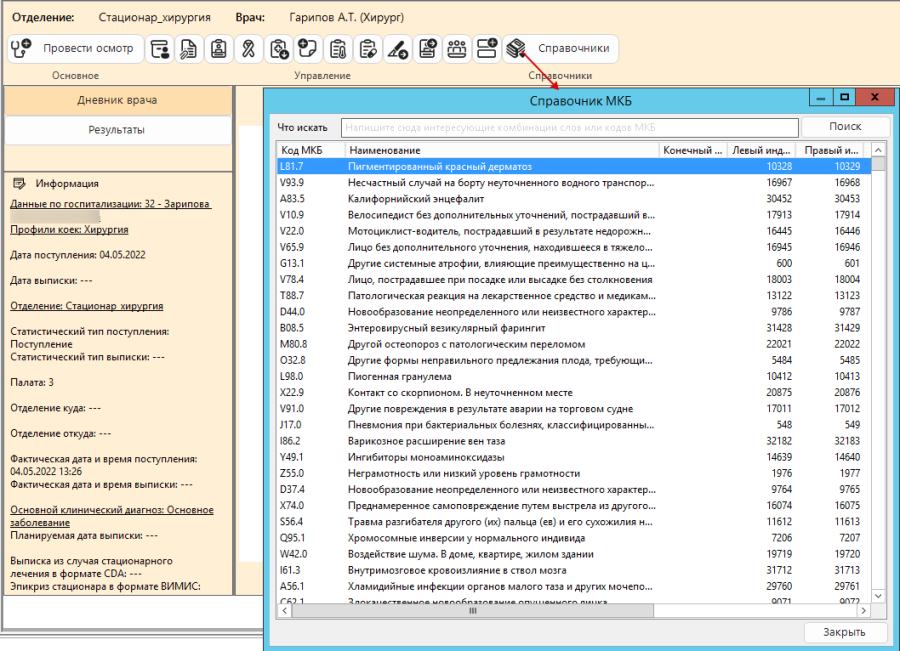Open the patient archive card icon
The height and width of the screenshot is (651, 900).
click(x=160, y=49)
